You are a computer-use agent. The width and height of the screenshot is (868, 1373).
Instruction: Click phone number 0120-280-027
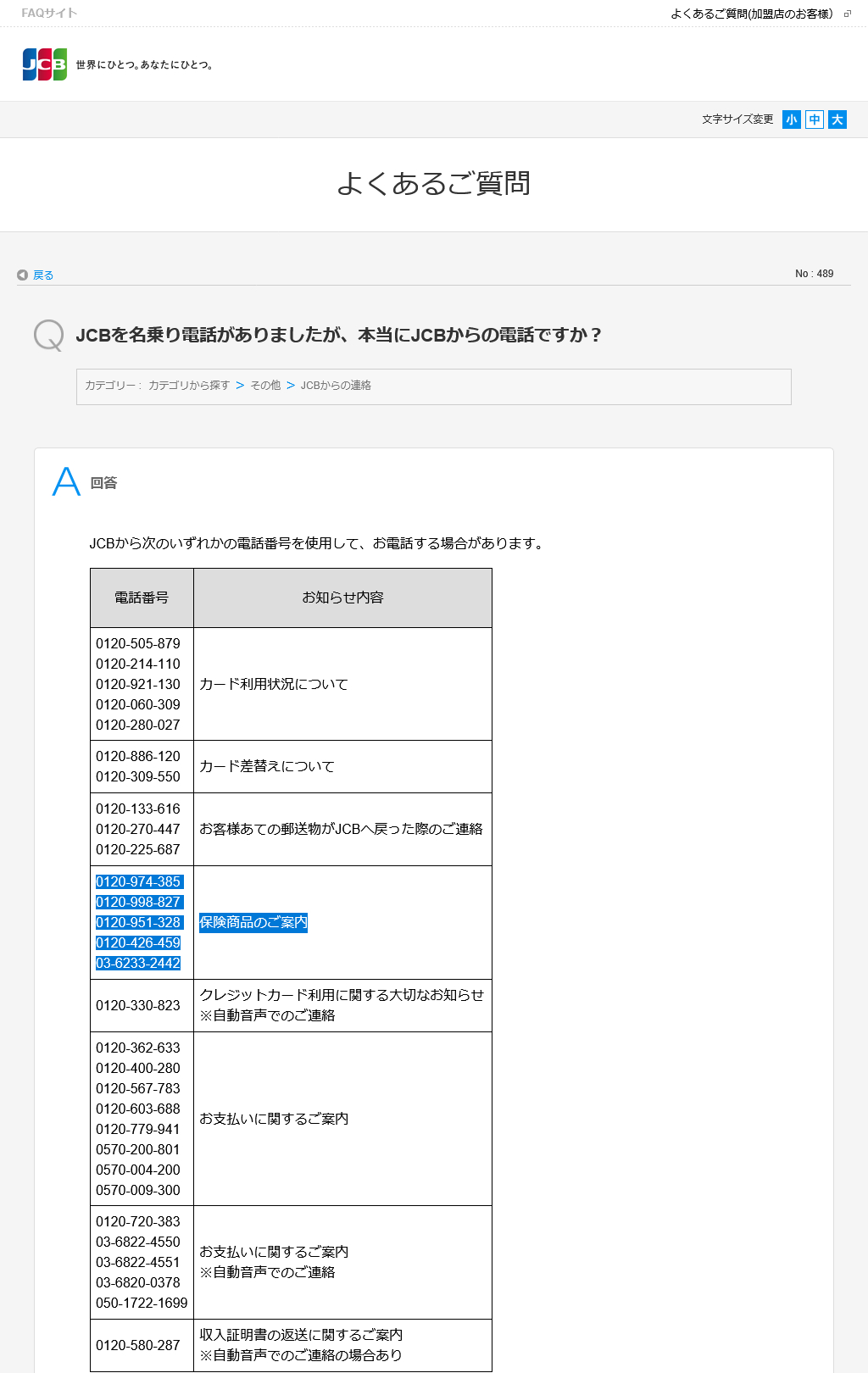pyautogui.click(x=138, y=725)
